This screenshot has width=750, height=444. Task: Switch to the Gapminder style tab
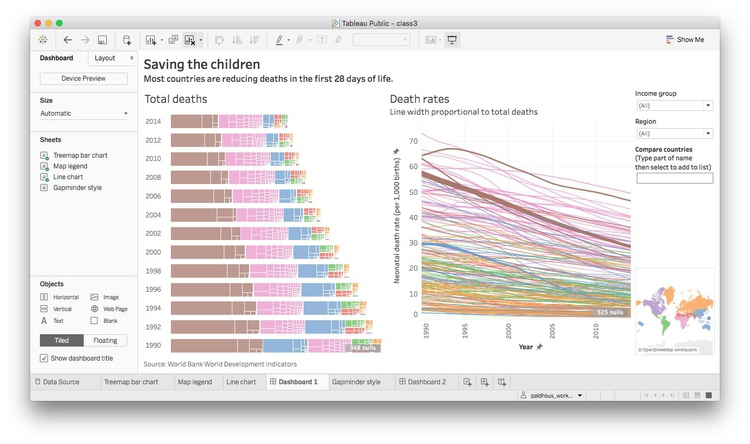pyautogui.click(x=356, y=382)
